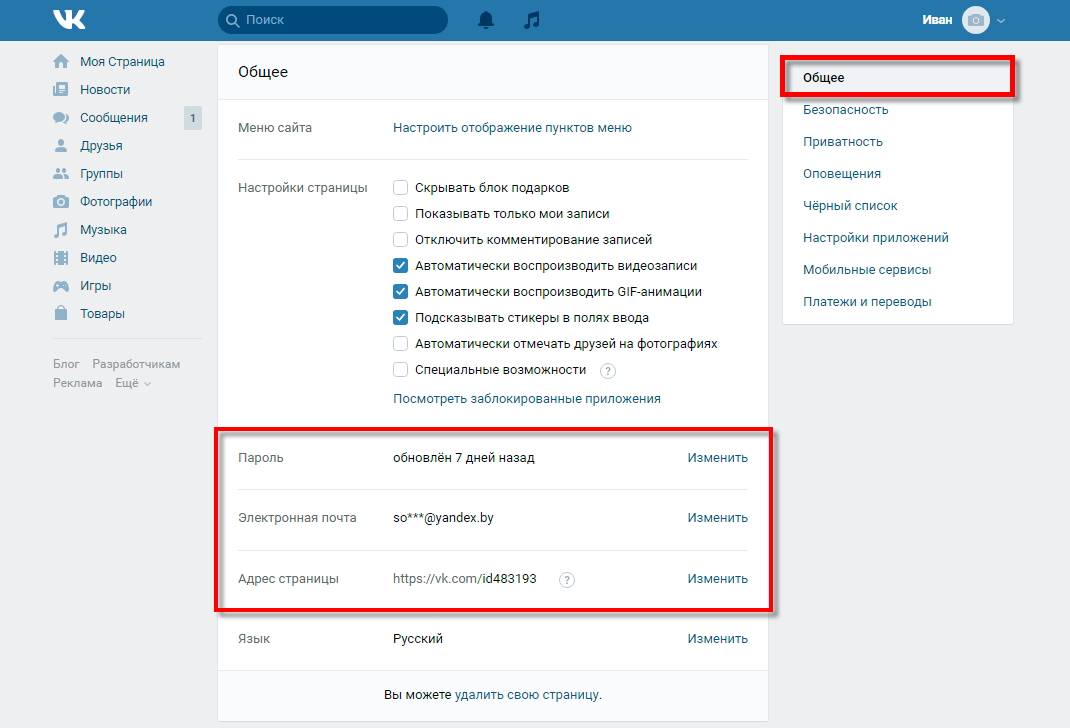Click into the Поиск search field

(333, 20)
